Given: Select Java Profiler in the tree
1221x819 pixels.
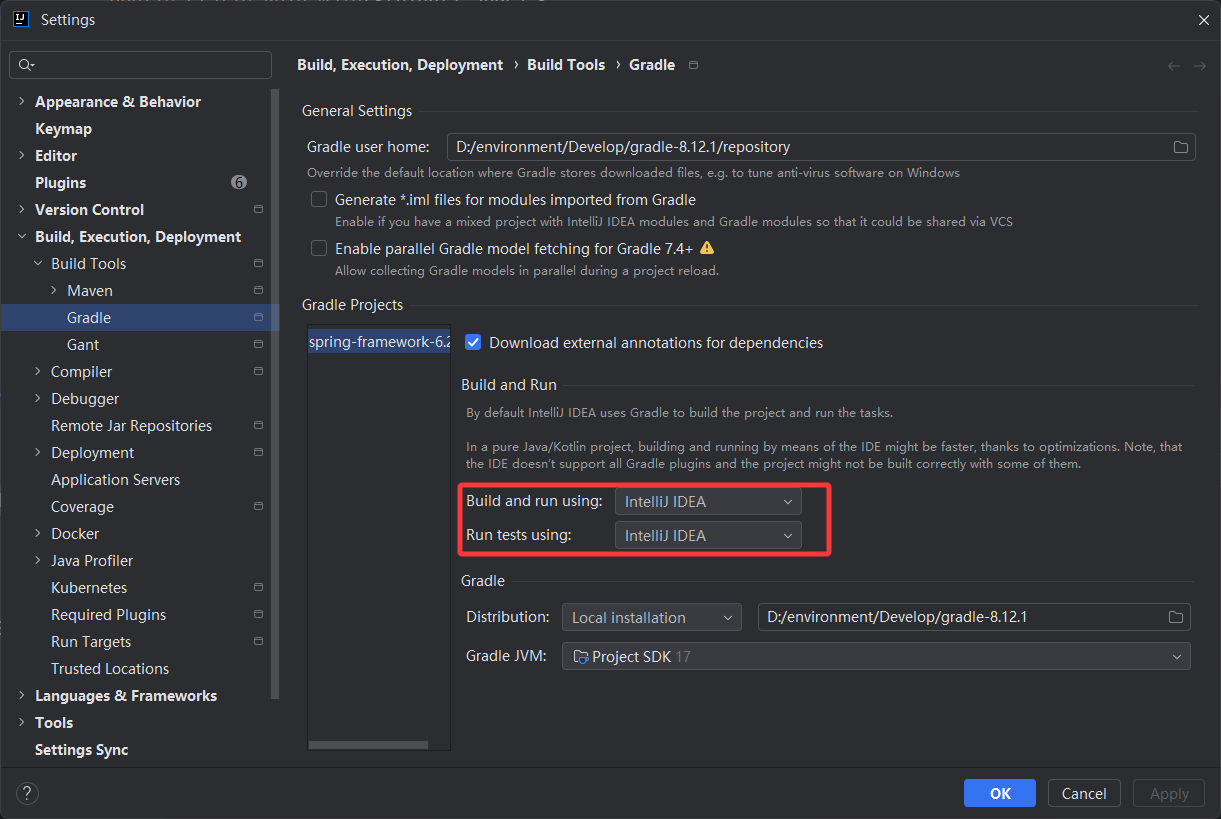Looking at the screenshot, I should (92, 561).
